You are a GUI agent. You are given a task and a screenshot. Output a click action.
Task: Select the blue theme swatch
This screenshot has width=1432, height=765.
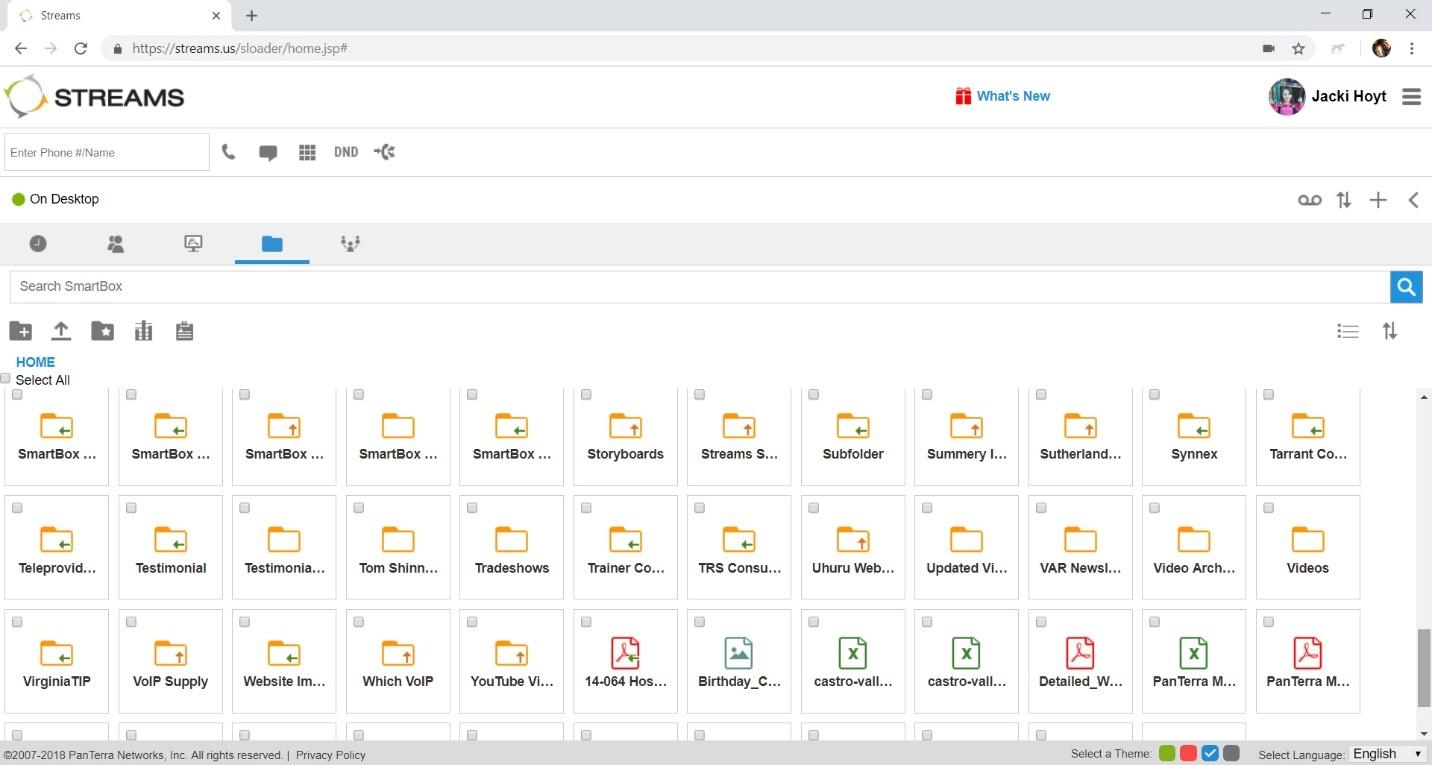1210,754
